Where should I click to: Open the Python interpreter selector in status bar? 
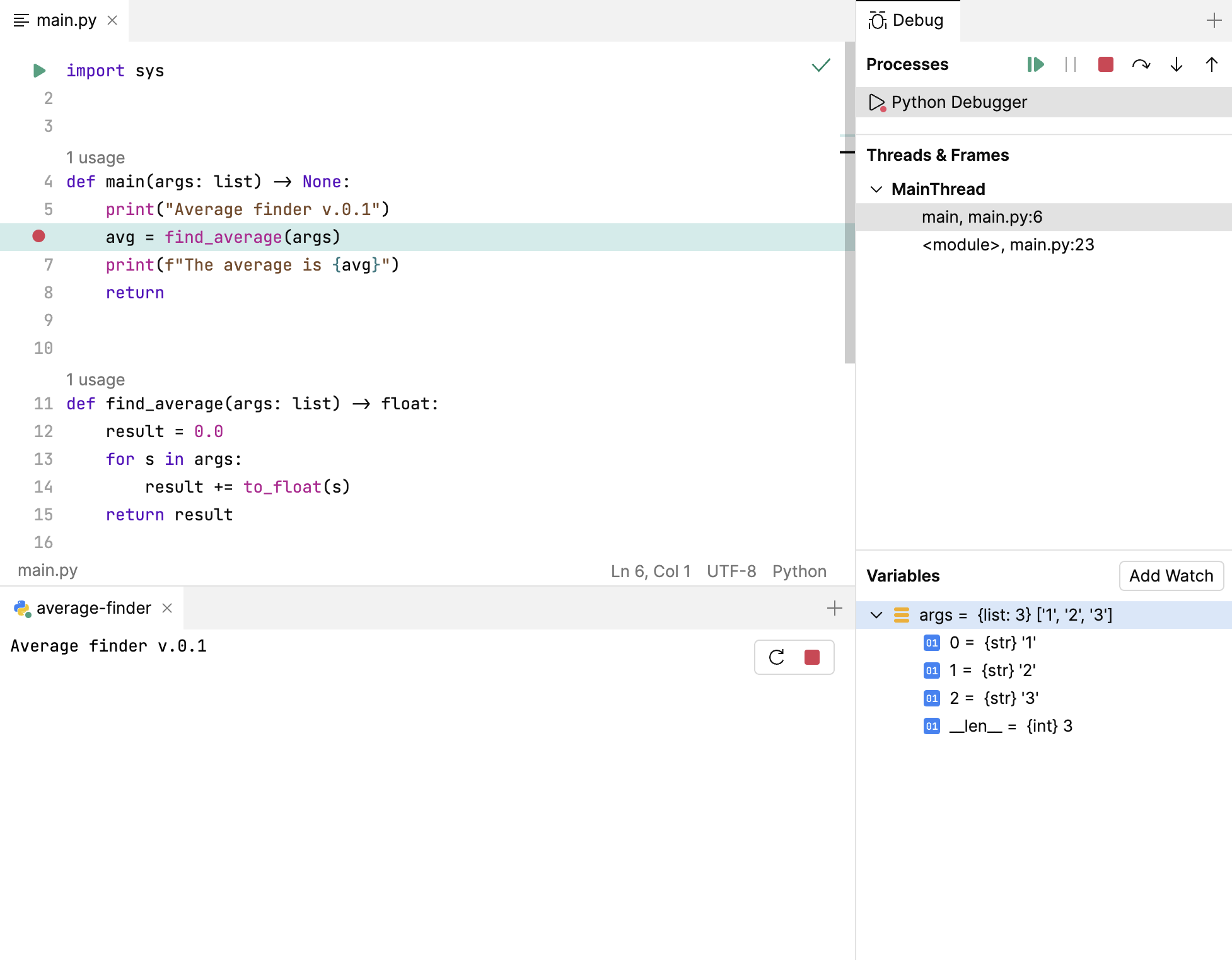[x=799, y=571]
